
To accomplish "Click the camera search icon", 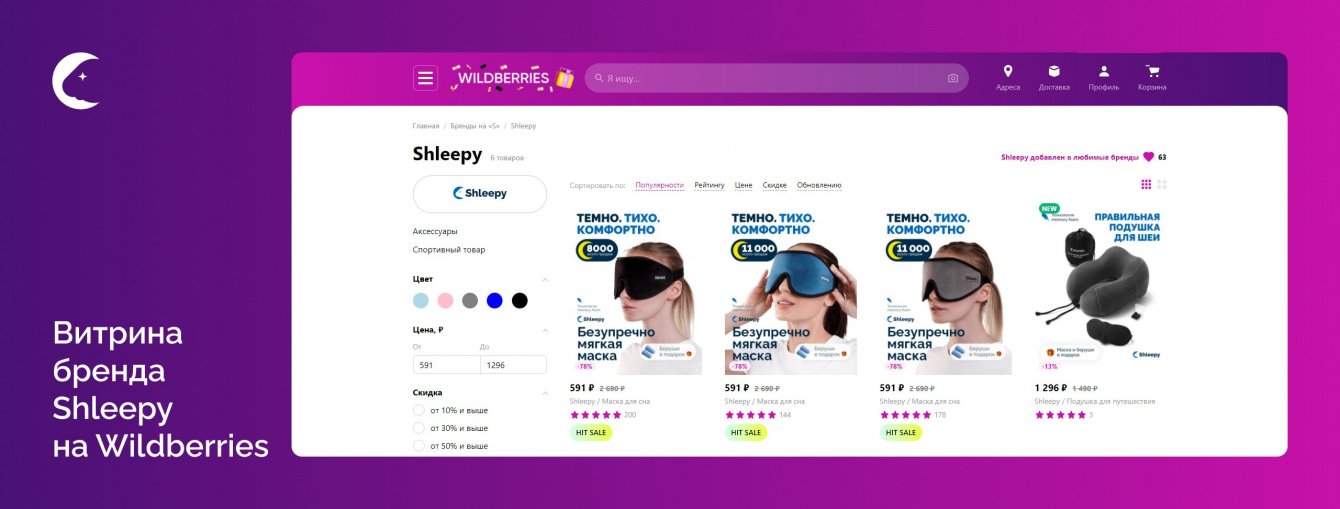I will pos(953,78).
